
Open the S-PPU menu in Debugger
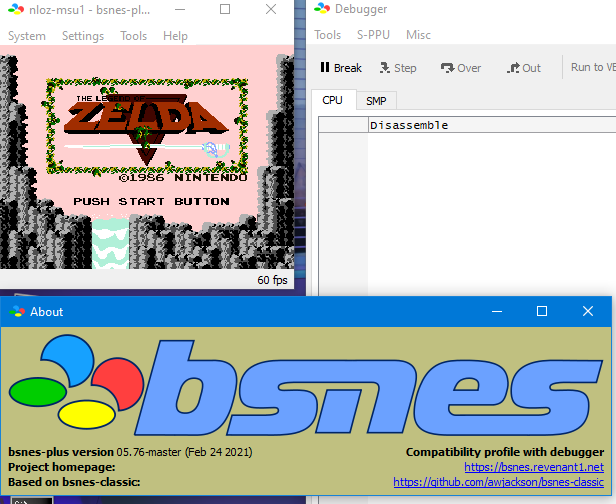click(373, 35)
